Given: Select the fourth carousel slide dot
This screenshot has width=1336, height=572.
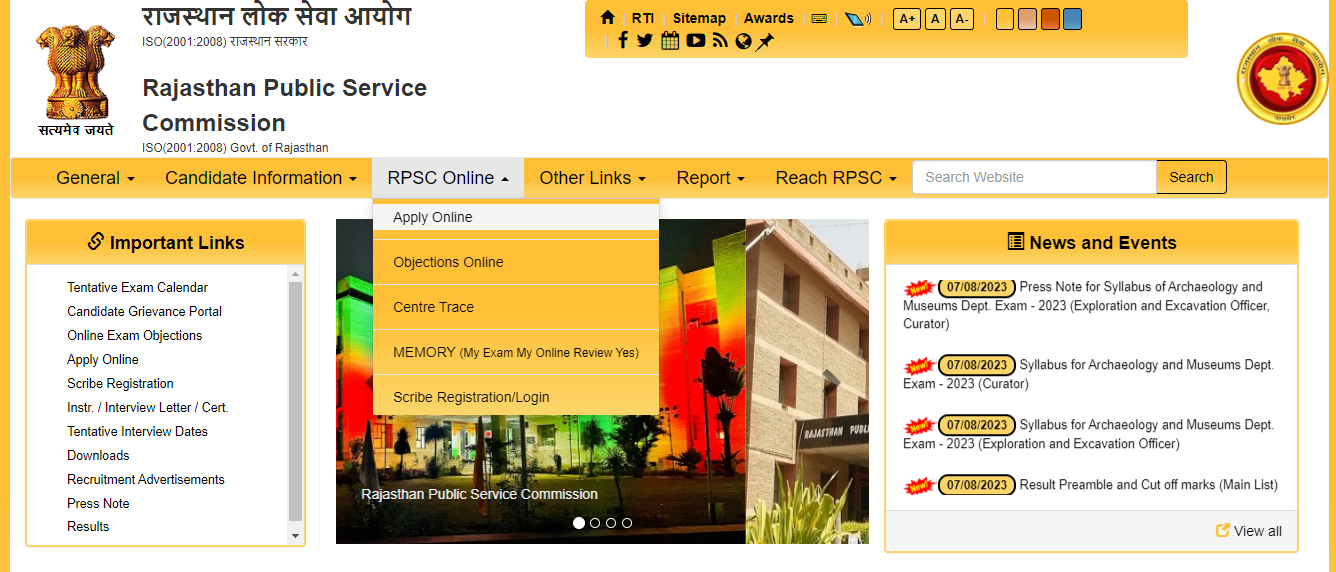Looking at the screenshot, I should click(x=627, y=522).
